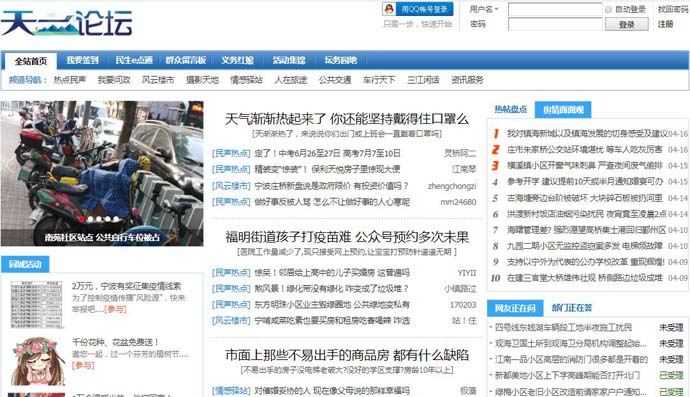This screenshot has width=690, height=397.
Task: Go to 公共交通 channel
Action: (335, 80)
